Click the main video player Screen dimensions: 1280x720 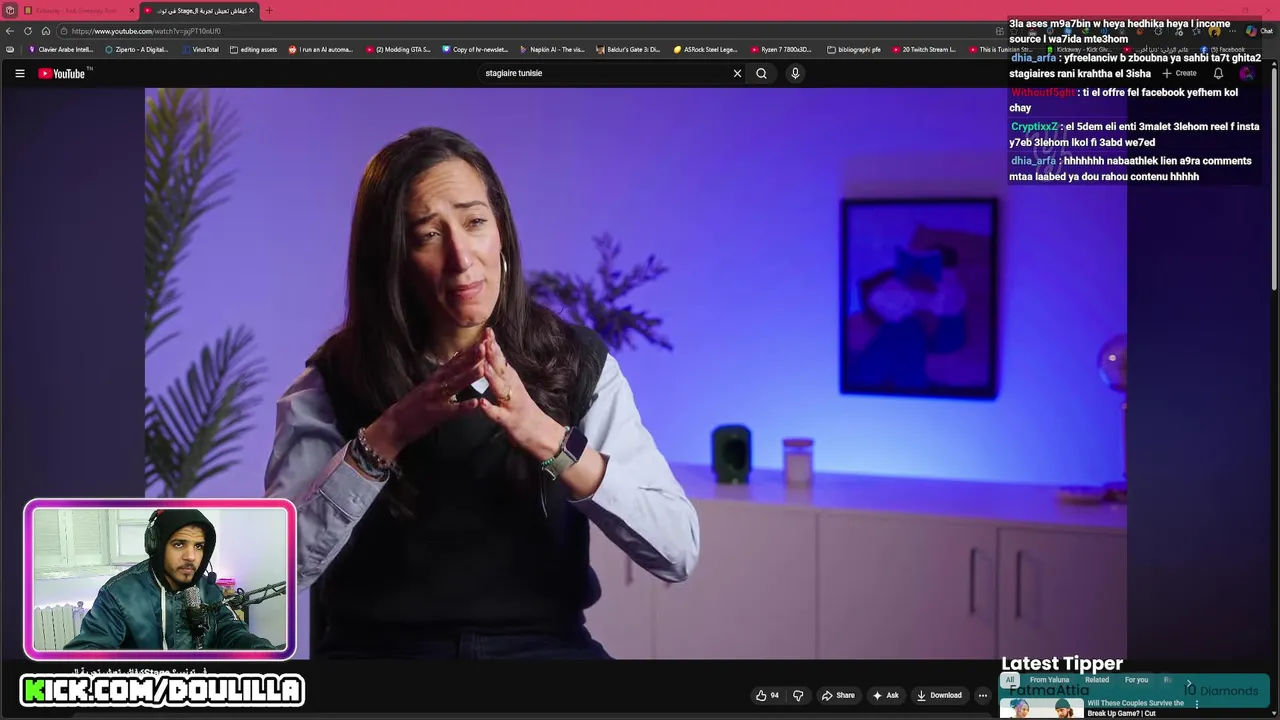[x=636, y=373]
